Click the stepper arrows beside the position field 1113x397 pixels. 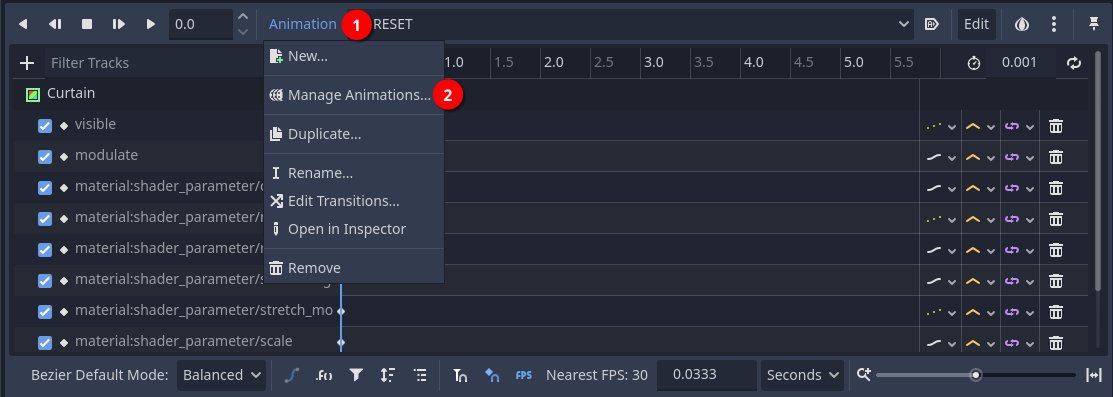[x=243, y=24]
